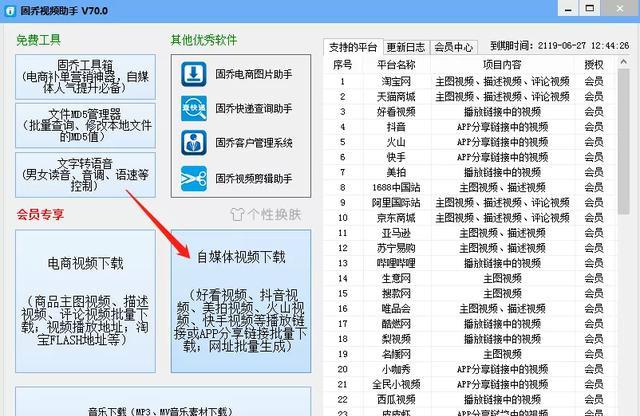Open 固乔客户管理系统 link text
The image size is (640, 416).
click(x=254, y=143)
